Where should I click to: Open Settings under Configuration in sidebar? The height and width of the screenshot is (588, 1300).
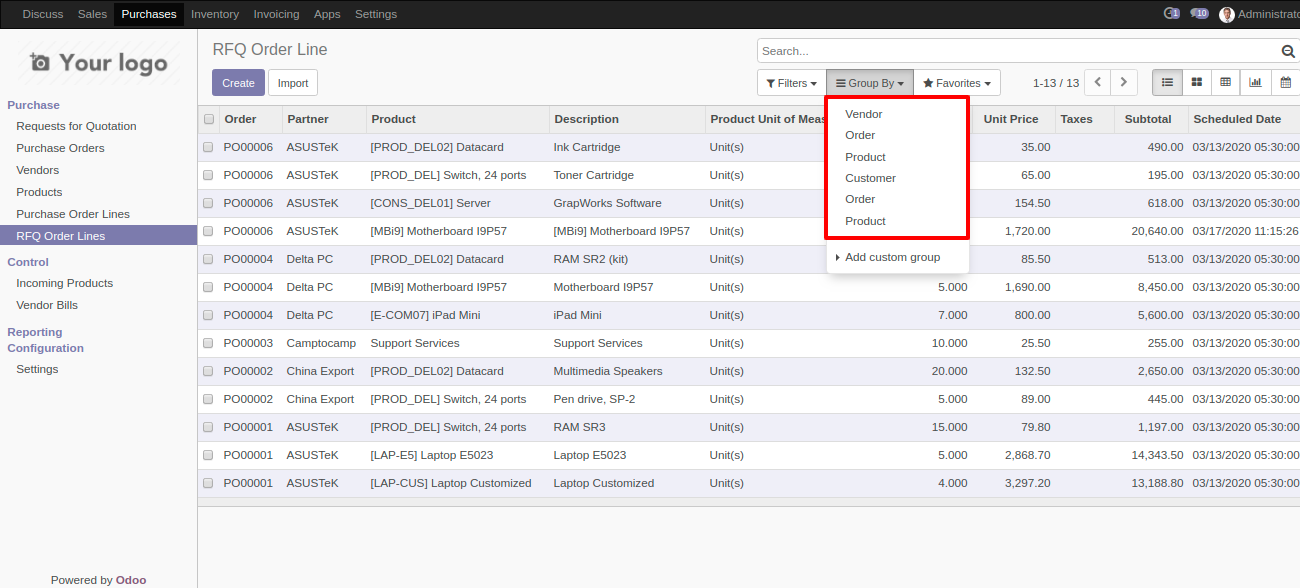pos(37,369)
